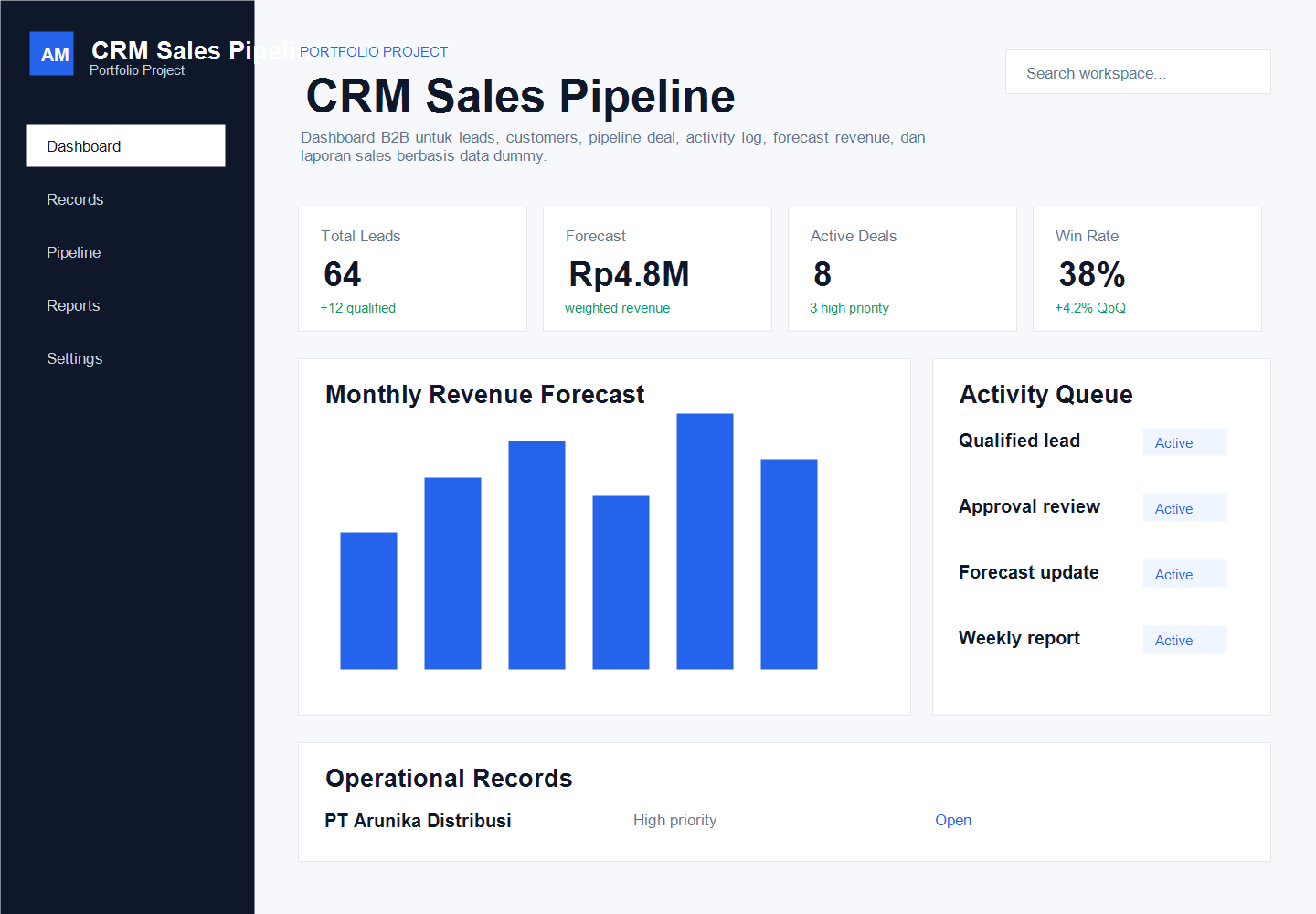Click the Monthly Revenue Forecast heading
Viewport: 1316px width, 914px height.
coord(484,394)
